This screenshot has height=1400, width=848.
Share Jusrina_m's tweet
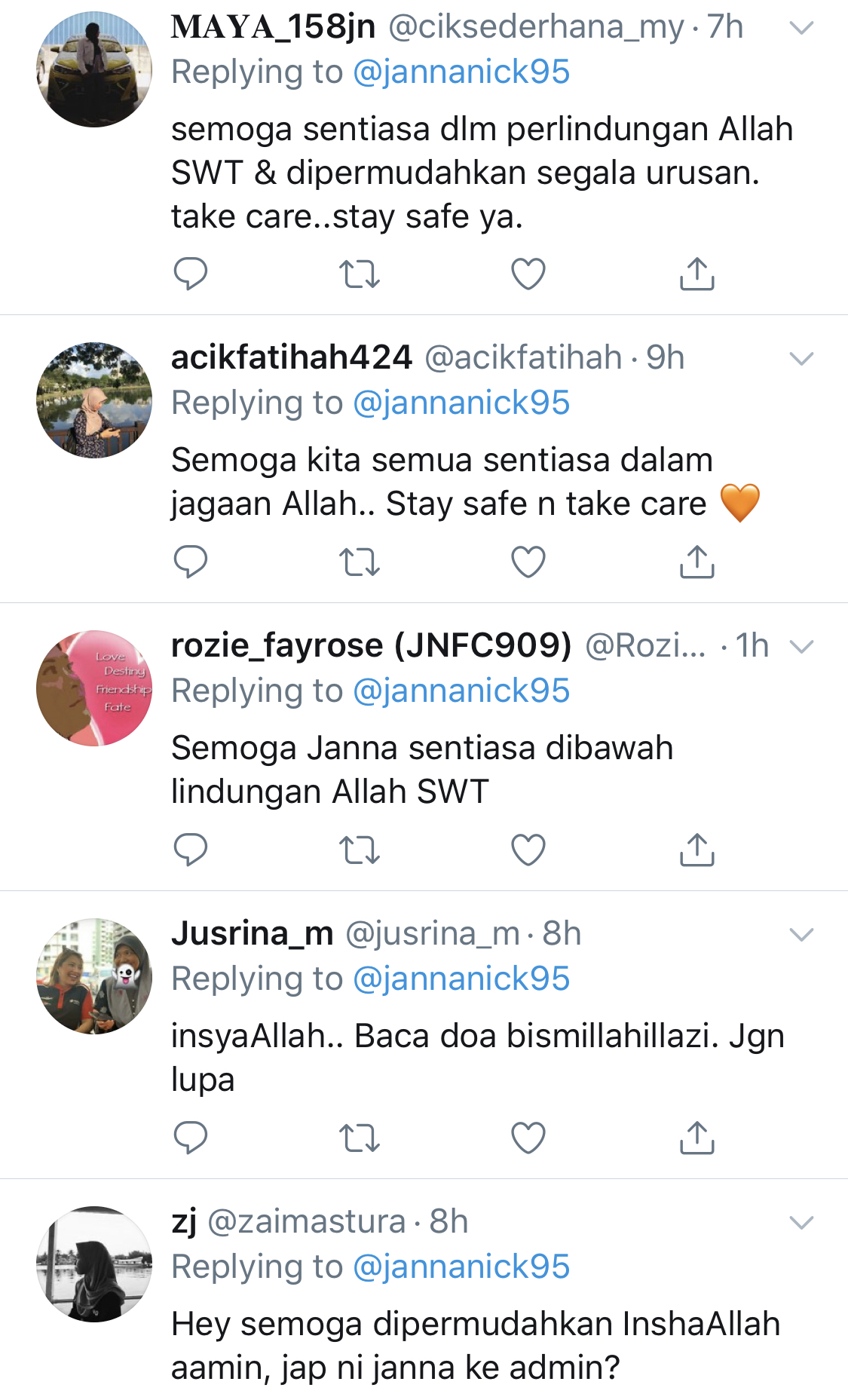point(697,1138)
